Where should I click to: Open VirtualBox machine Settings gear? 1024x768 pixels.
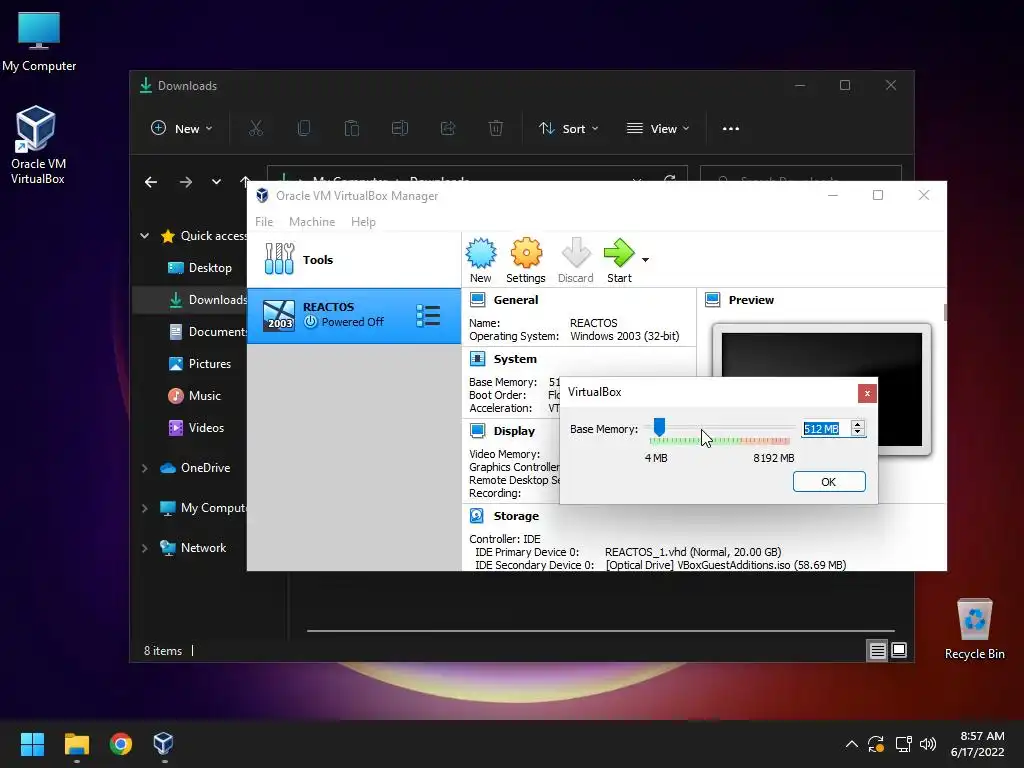click(x=526, y=260)
